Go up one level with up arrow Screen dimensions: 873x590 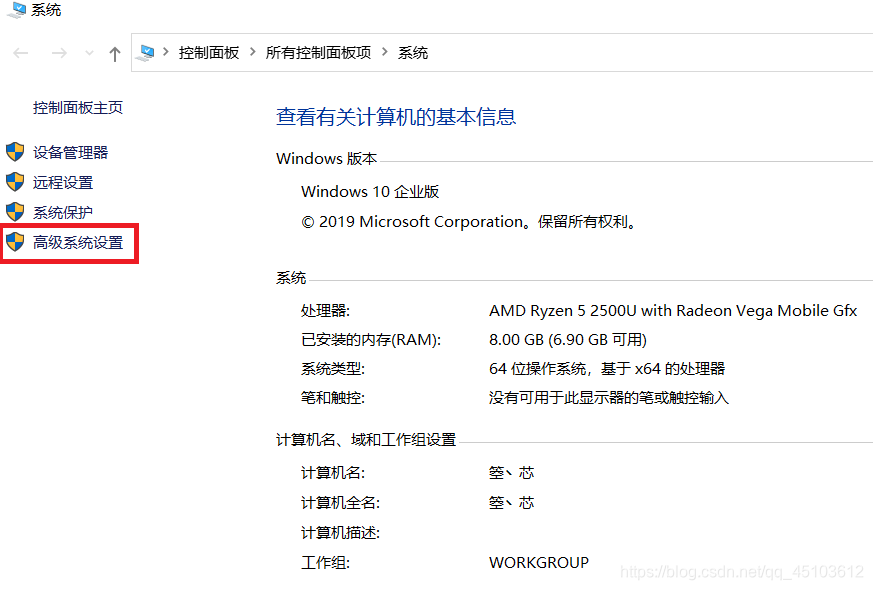point(115,54)
